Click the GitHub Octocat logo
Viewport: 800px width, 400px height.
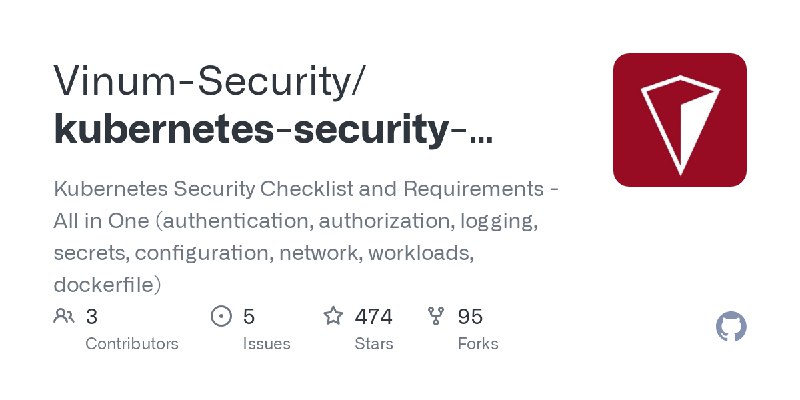[x=731, y=327]
